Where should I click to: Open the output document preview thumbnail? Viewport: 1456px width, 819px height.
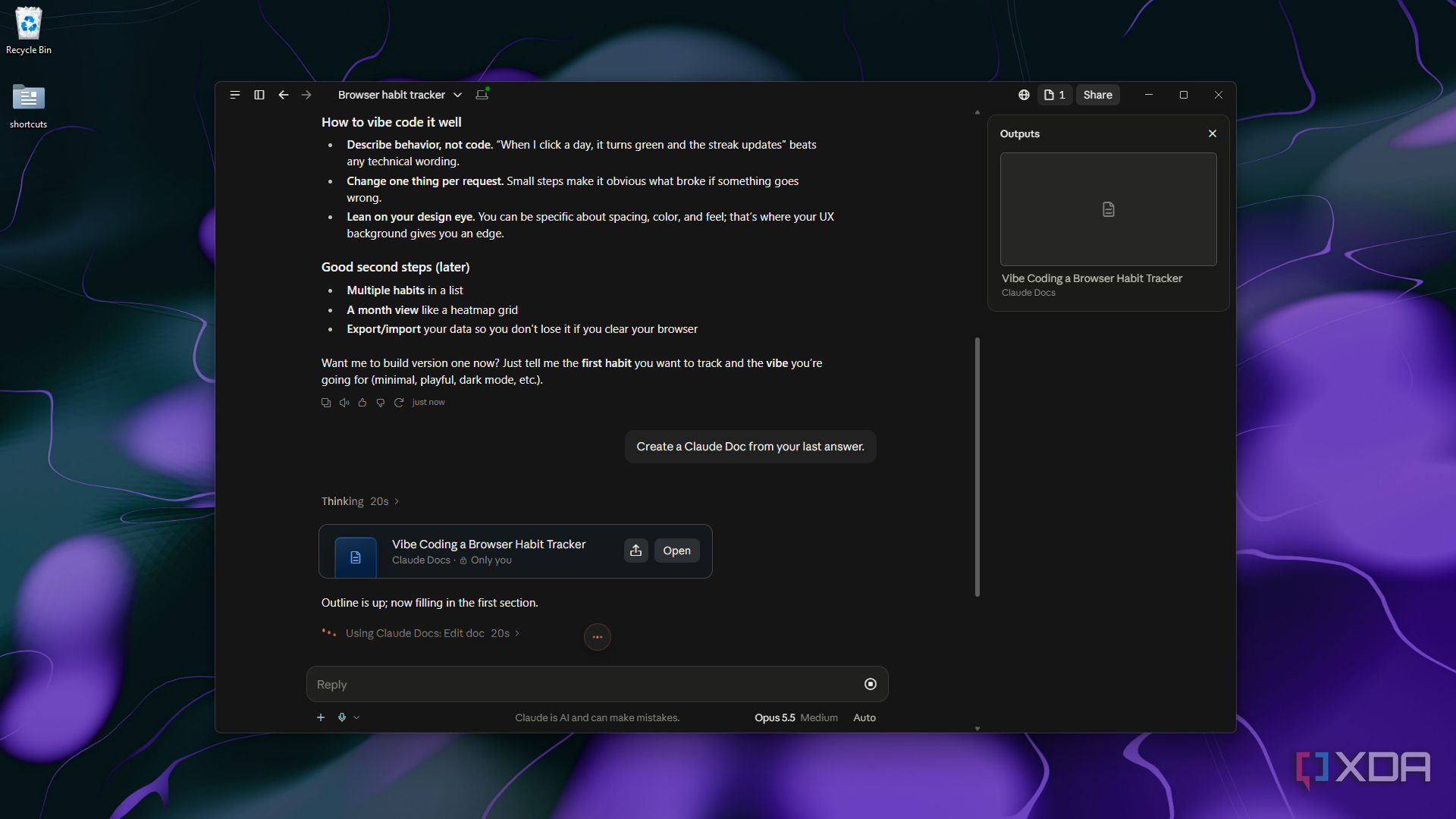[1108, 209]
